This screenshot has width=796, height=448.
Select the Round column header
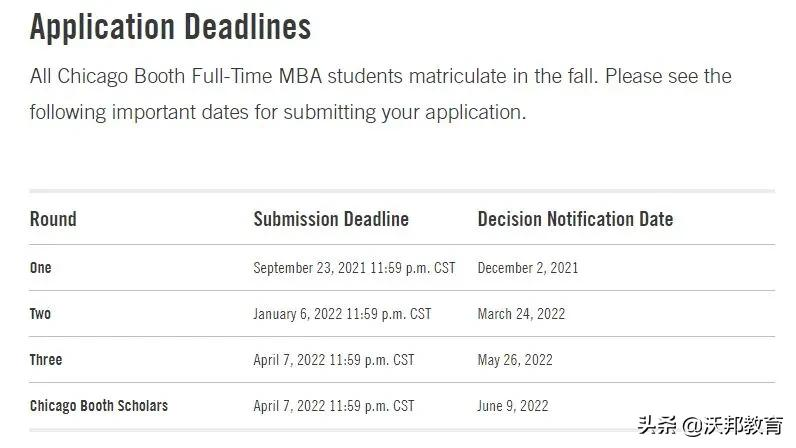pyautogui.click(x=53, y=219)
